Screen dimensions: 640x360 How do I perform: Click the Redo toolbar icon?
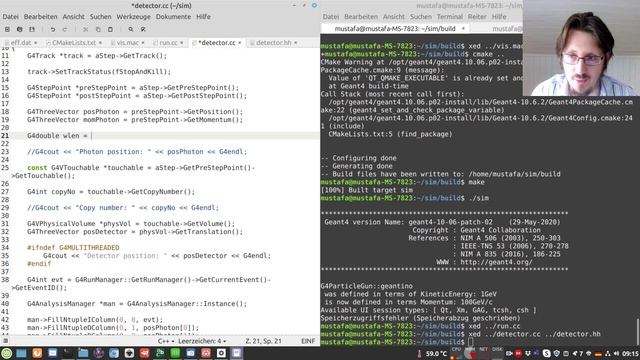[x=64, y=29]
